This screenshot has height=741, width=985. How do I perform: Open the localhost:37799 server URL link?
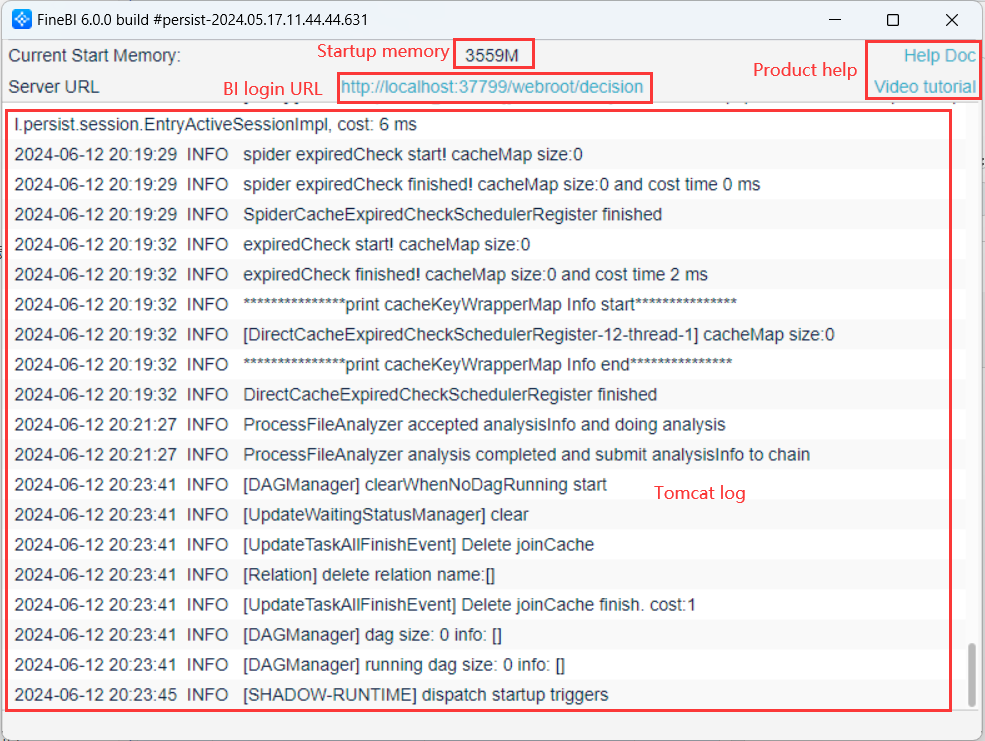pos(492,87)
